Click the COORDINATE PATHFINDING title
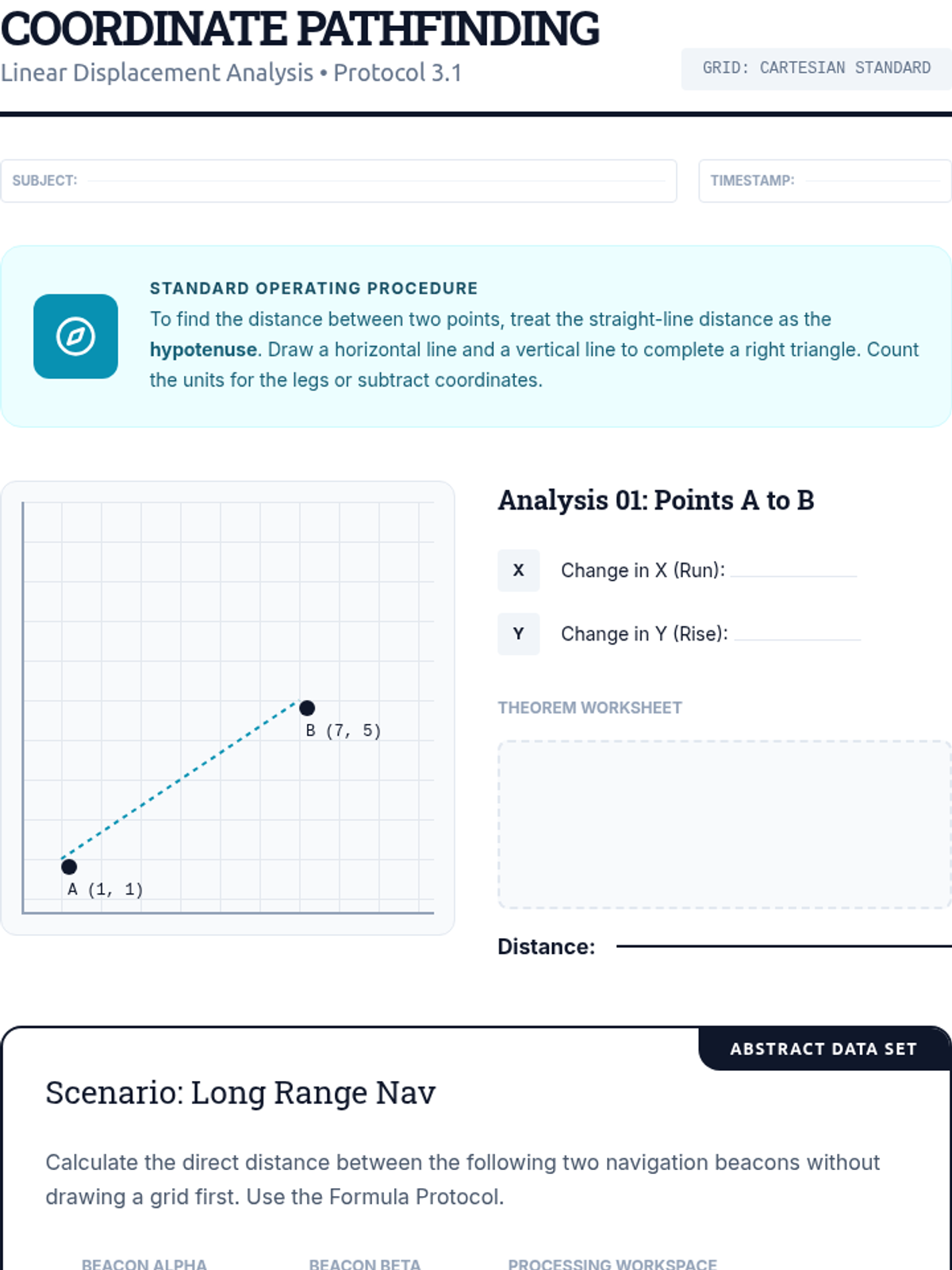This screenshot has height=1270, width=952. (300, 29)
